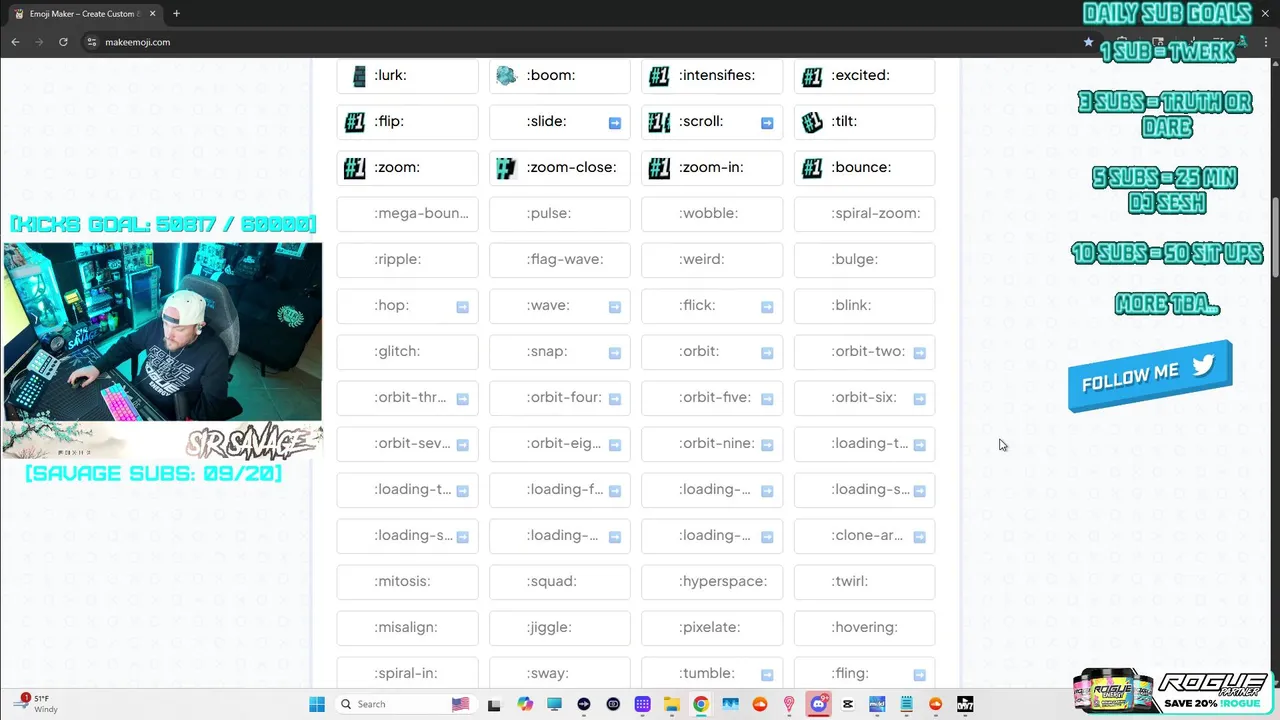Select the :bulge: text label
The width and height of the screenshot is (1280, 720).
click(854, 259)
